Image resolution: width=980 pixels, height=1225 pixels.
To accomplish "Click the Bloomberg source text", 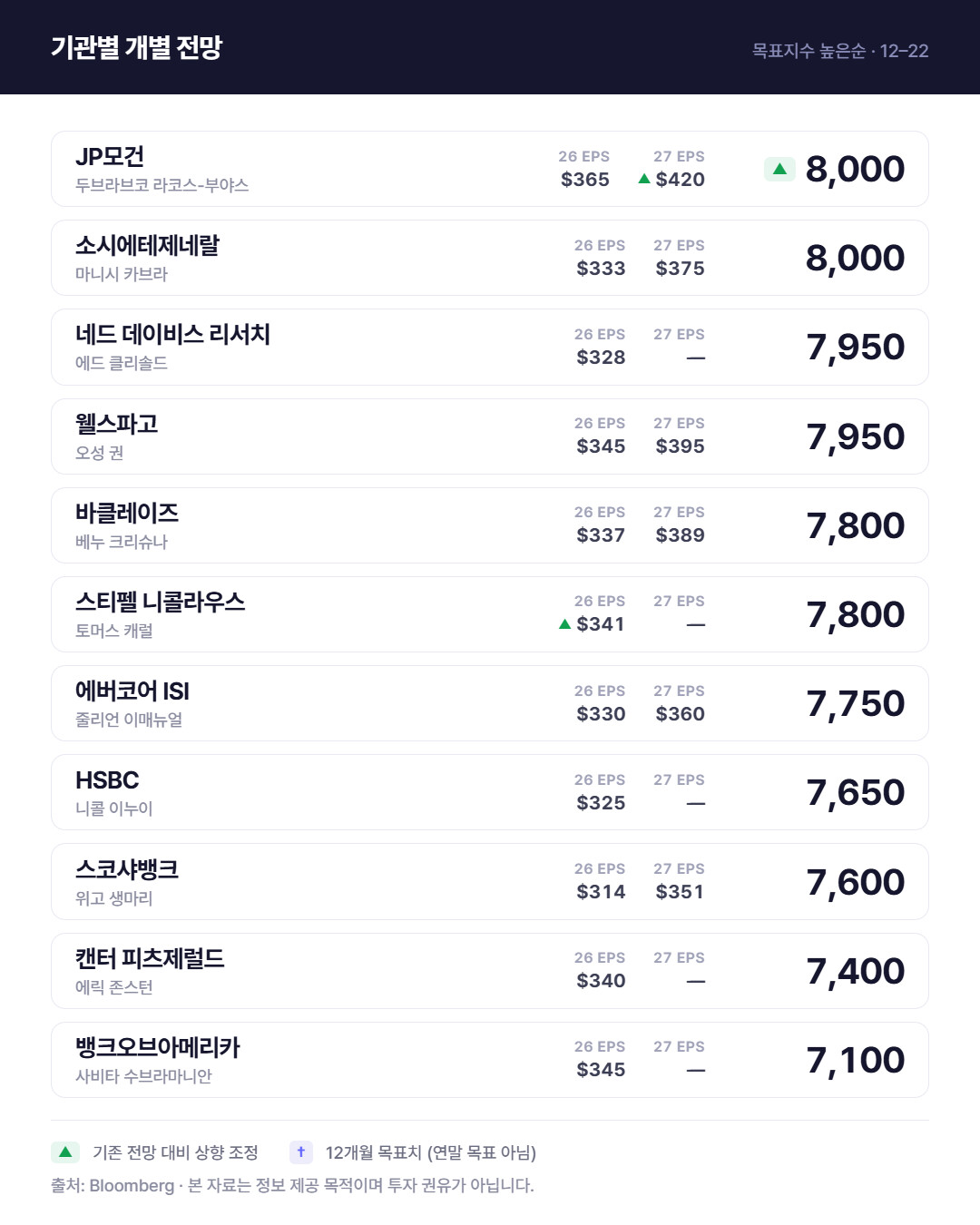I will (132, 1185).
